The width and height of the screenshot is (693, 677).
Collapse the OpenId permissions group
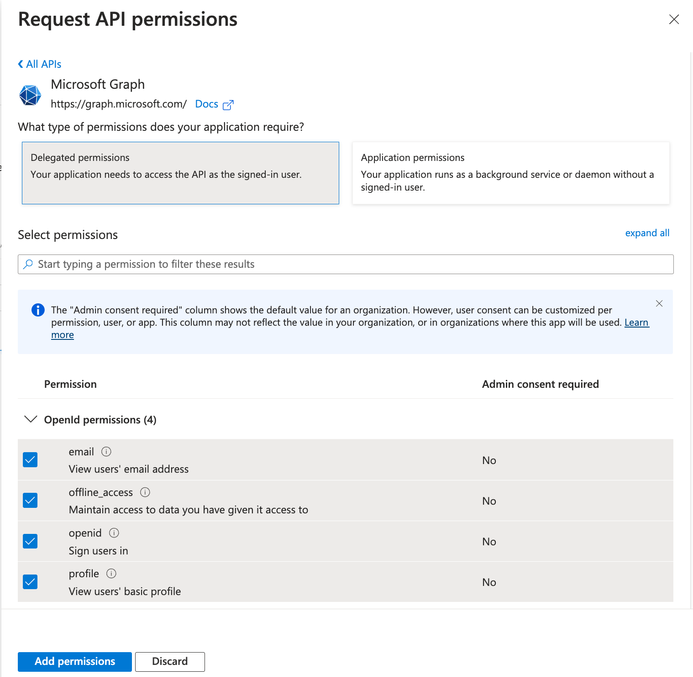coord(30,420)
